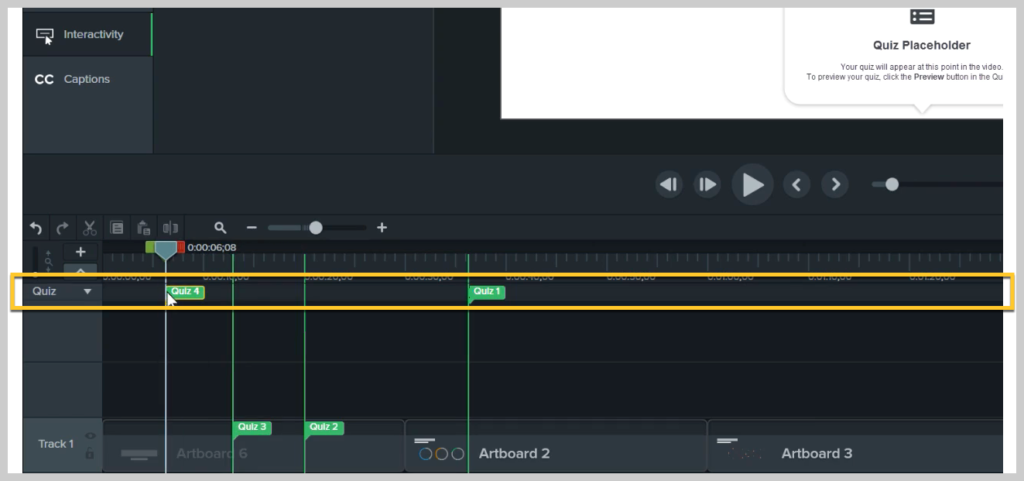Select the Quiz 4 marker
The height and width of the screenshot is (481, 1024).
(185, 292)
